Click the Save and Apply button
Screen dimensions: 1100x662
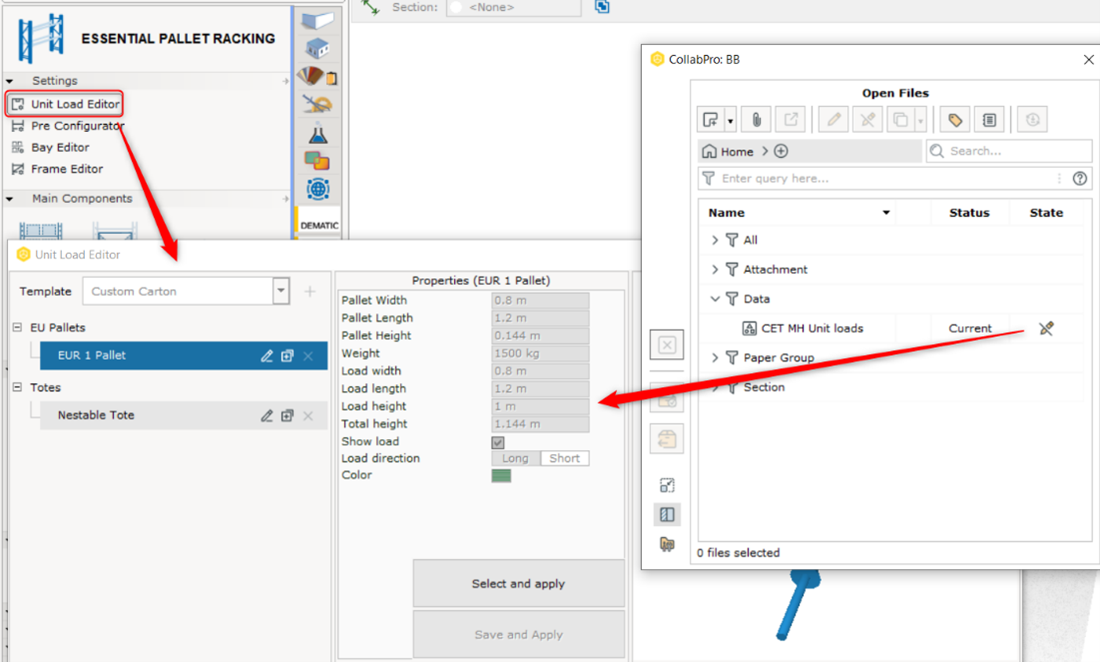click(518, 635)
